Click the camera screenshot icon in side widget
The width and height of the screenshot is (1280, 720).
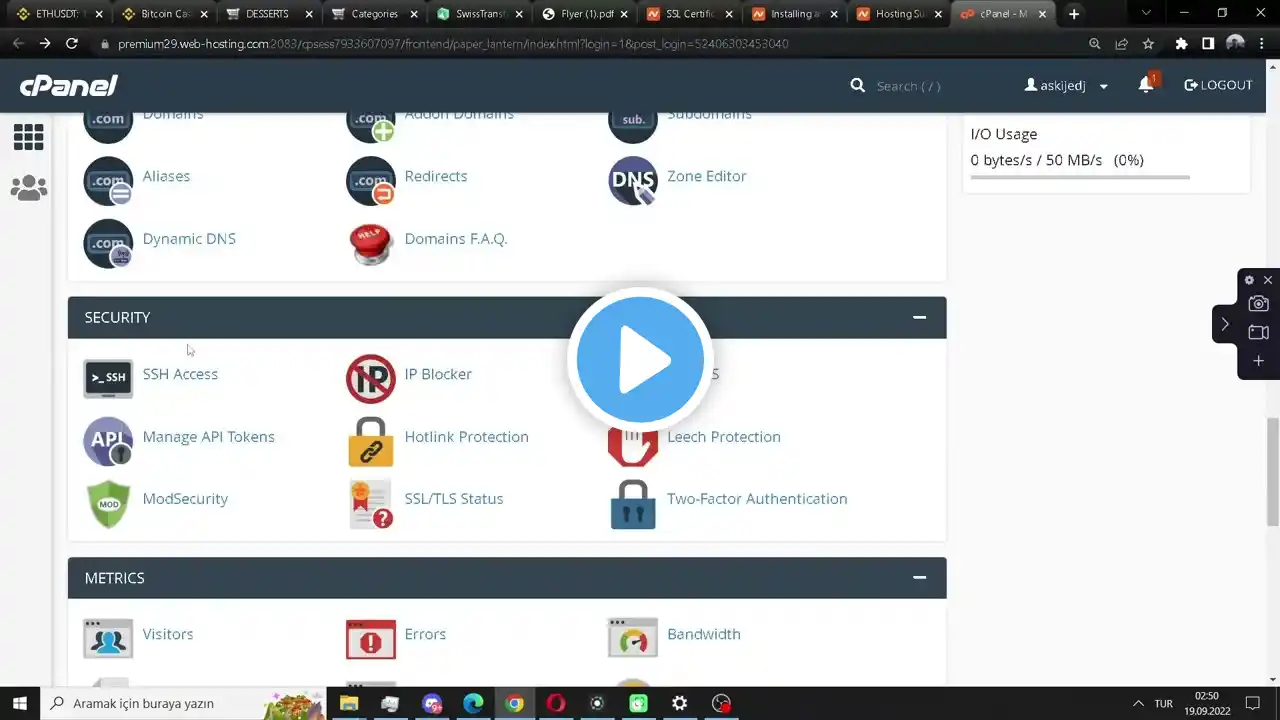(x=1258, y=304)
